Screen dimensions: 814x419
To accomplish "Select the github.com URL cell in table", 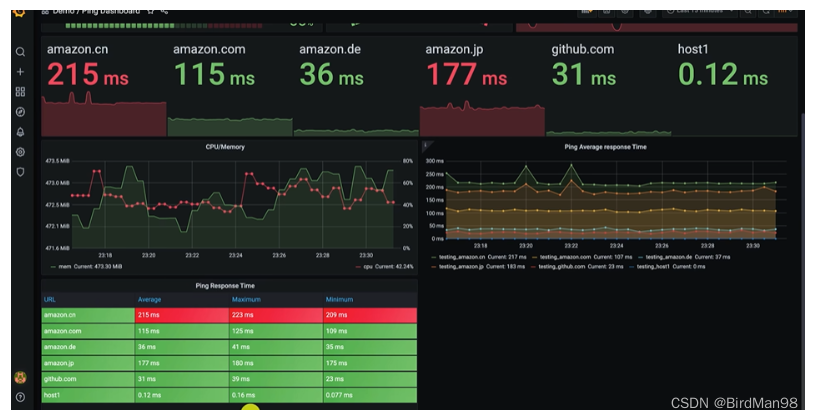I will pos(88,379).
